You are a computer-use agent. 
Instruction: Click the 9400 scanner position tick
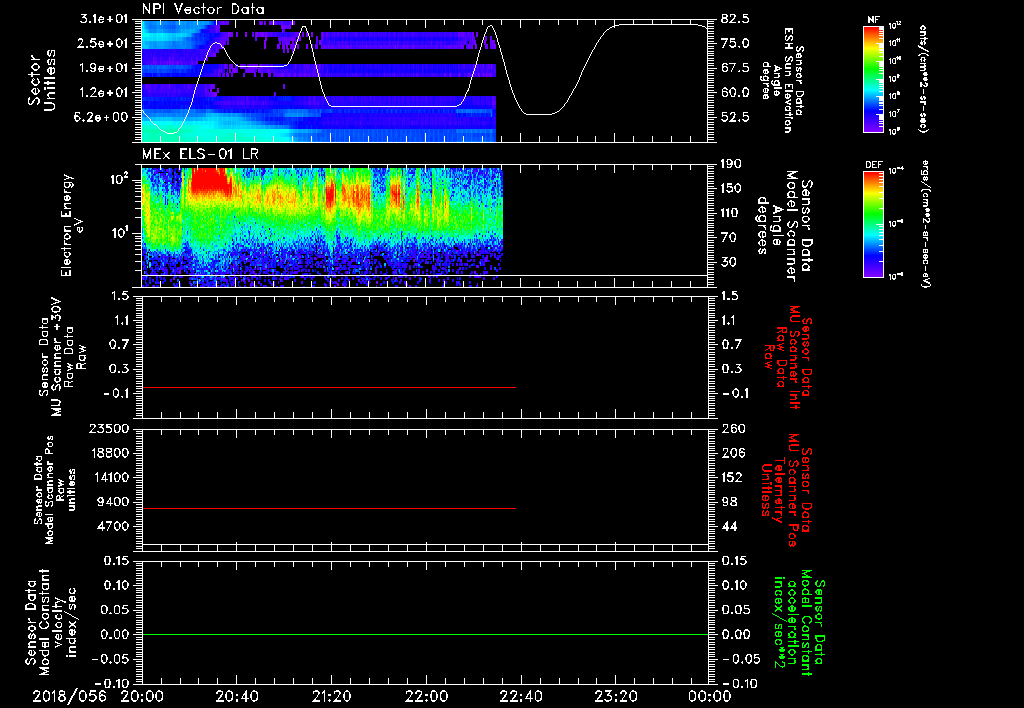(113, 502)
